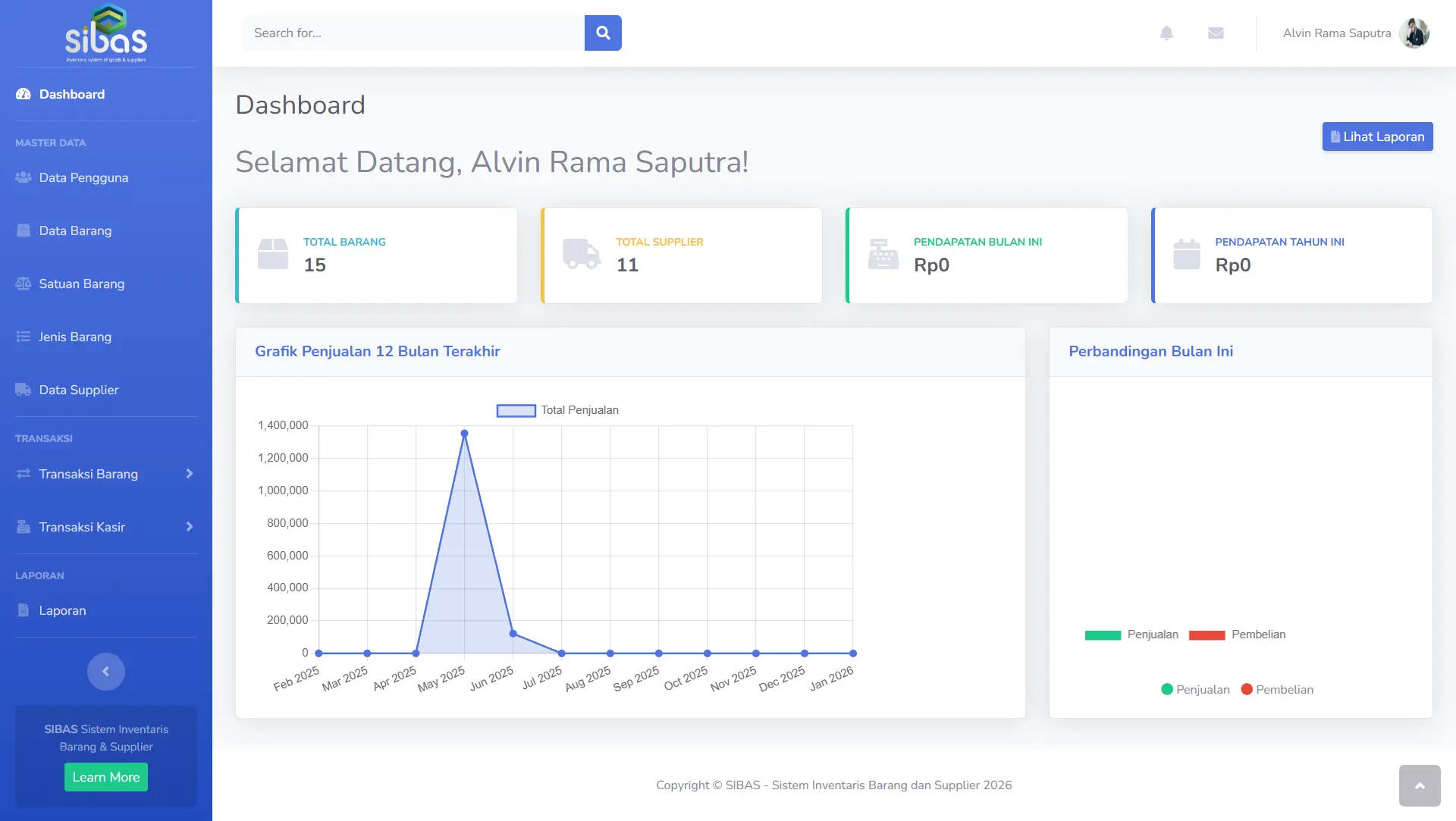Viewport: 1456px width, 821px height.
Task: Open Data Barang menu item
Action: point(106,230)
